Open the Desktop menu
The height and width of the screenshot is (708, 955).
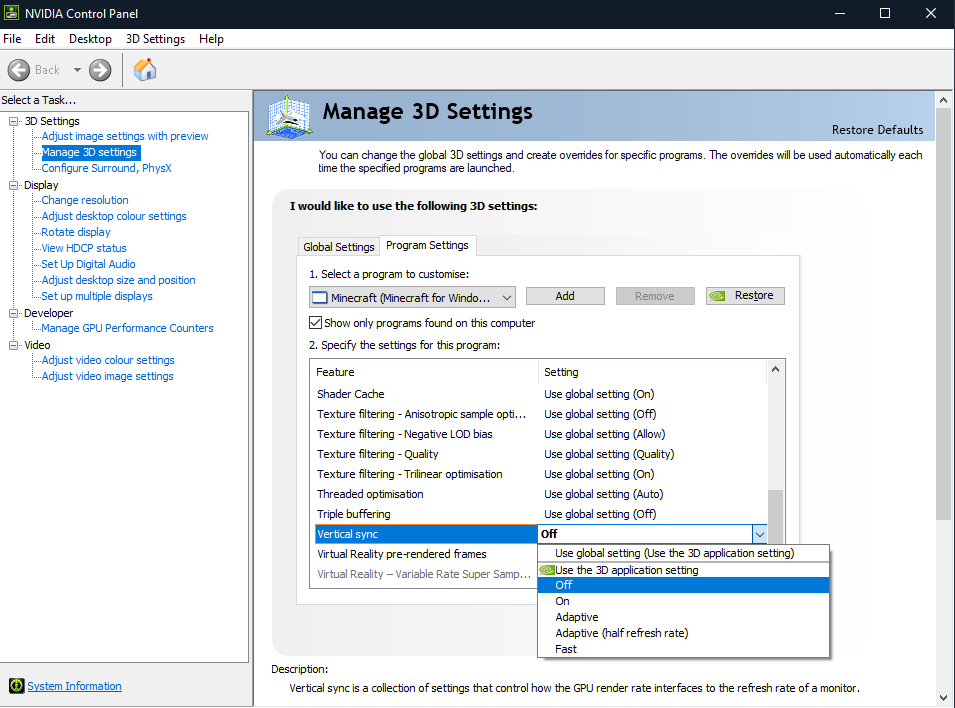[x=90, y=39]
